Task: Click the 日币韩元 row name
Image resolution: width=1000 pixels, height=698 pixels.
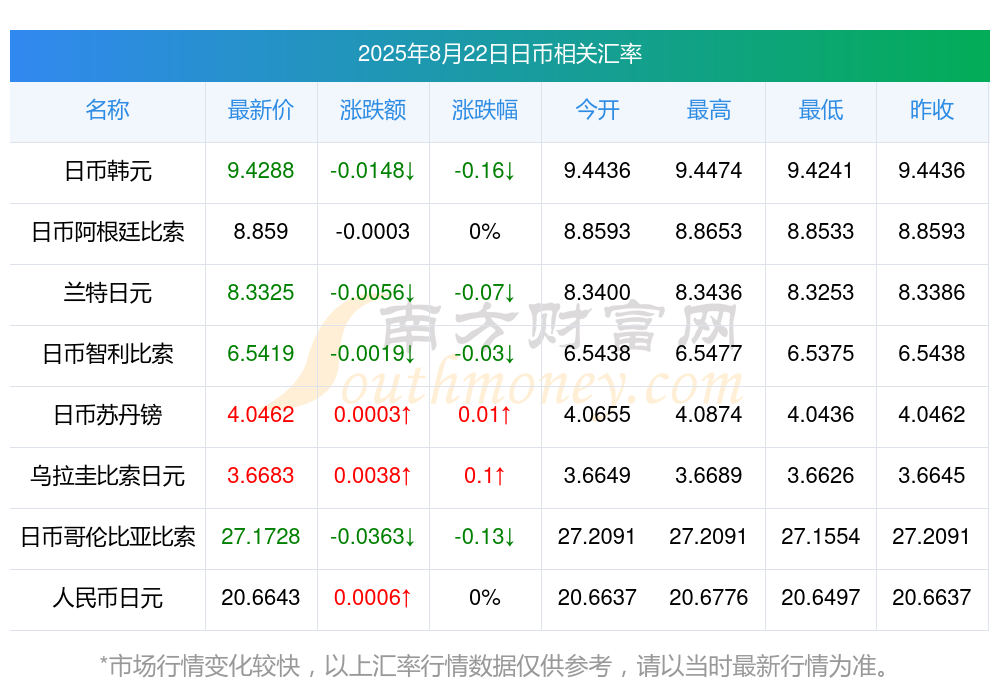Action: [x=108, y=171]
